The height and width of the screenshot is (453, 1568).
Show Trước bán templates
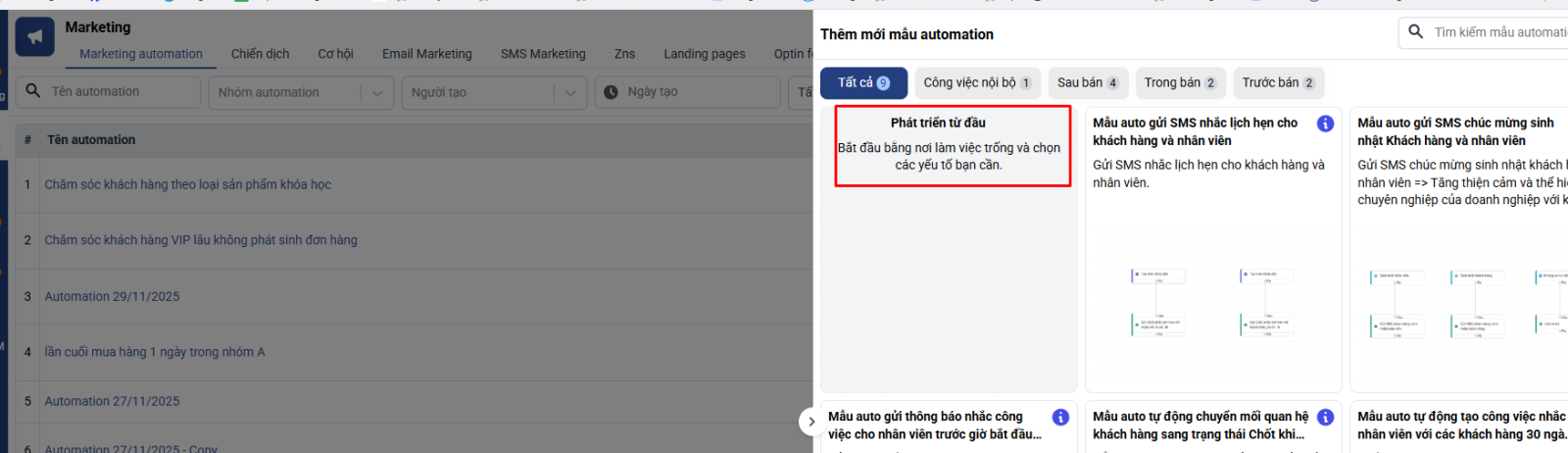(1278, 83)
